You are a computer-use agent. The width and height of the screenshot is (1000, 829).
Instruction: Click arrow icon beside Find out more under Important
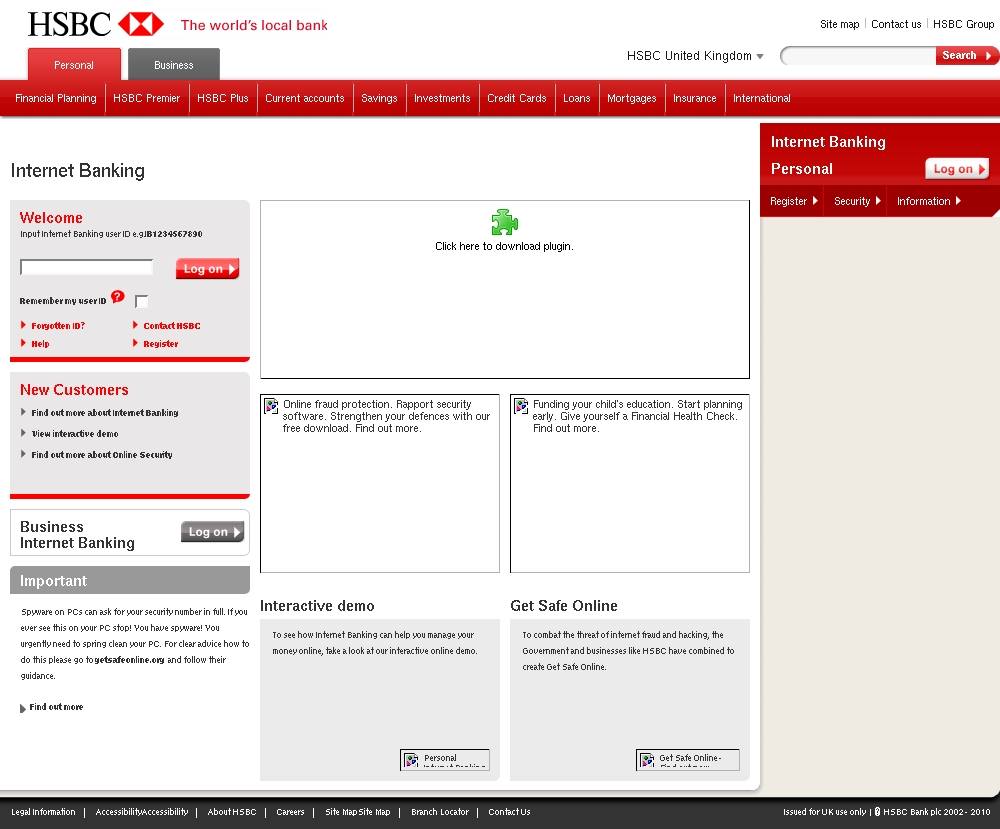click(x=23, y=708)
